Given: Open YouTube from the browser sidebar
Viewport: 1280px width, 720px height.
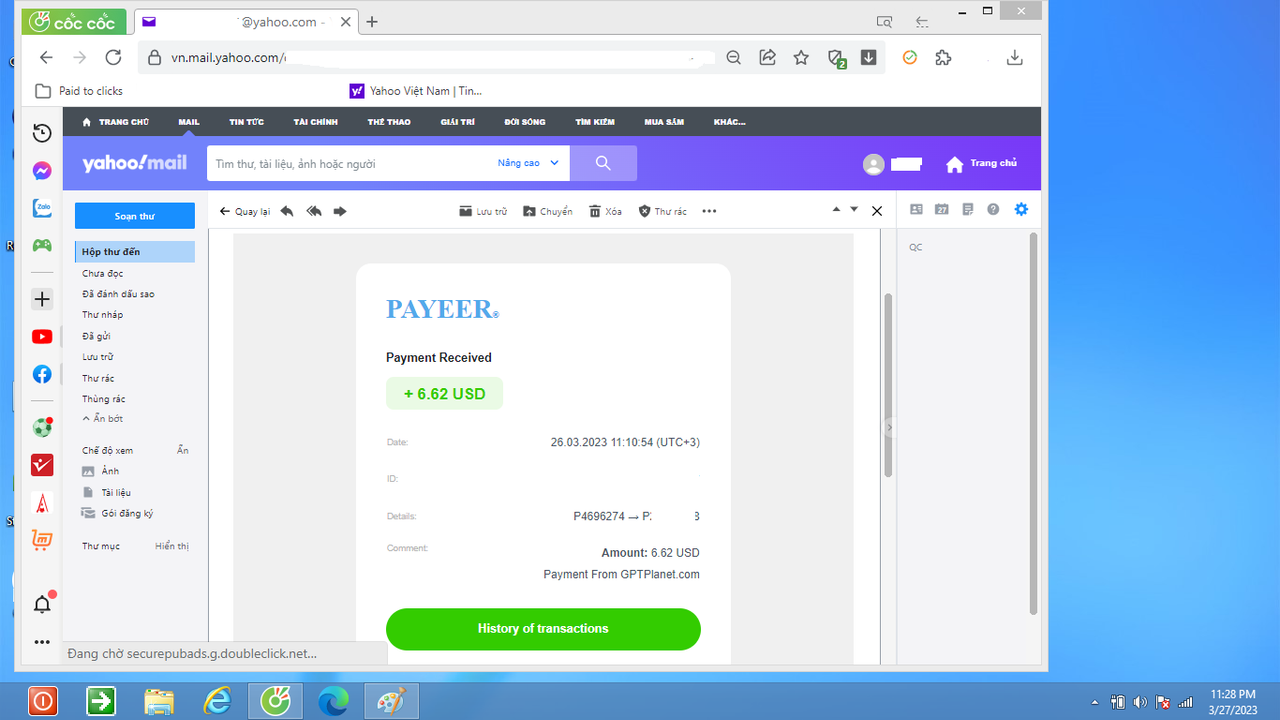Looking at the screenshot, I should 42,337.
